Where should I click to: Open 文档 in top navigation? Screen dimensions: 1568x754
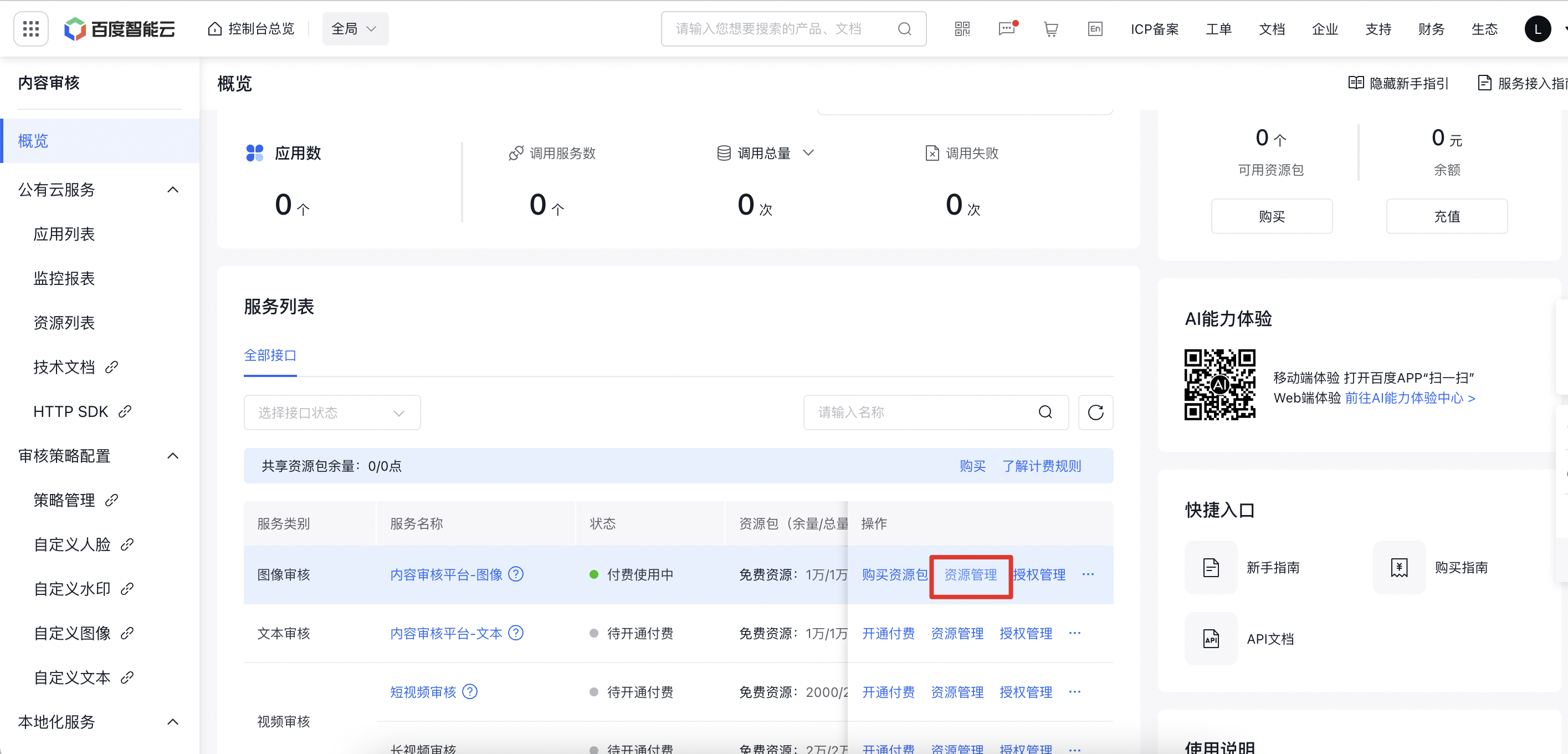pos(1272,29)
